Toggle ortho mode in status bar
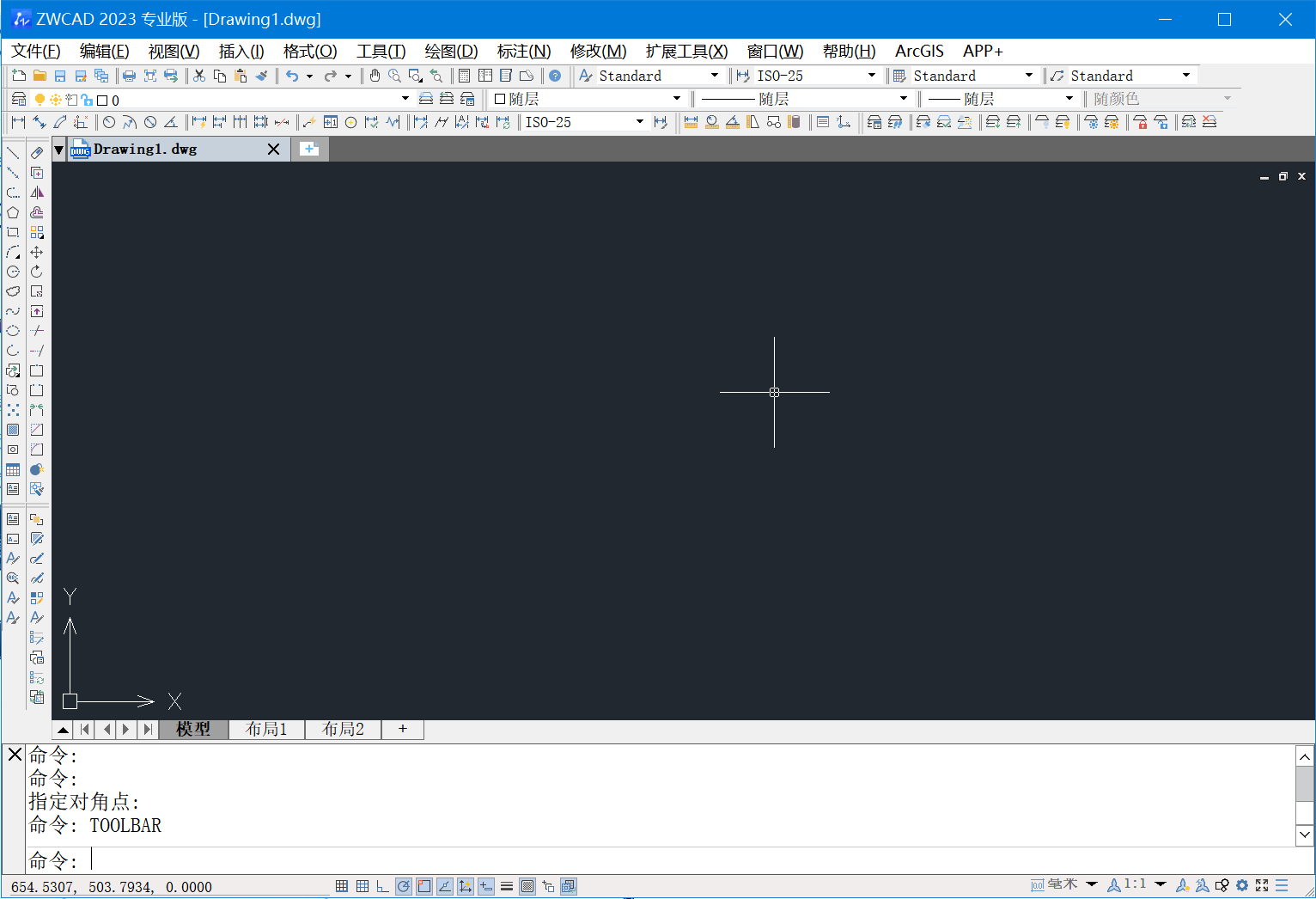This screenshot has width=1316, height=899. 383,886
